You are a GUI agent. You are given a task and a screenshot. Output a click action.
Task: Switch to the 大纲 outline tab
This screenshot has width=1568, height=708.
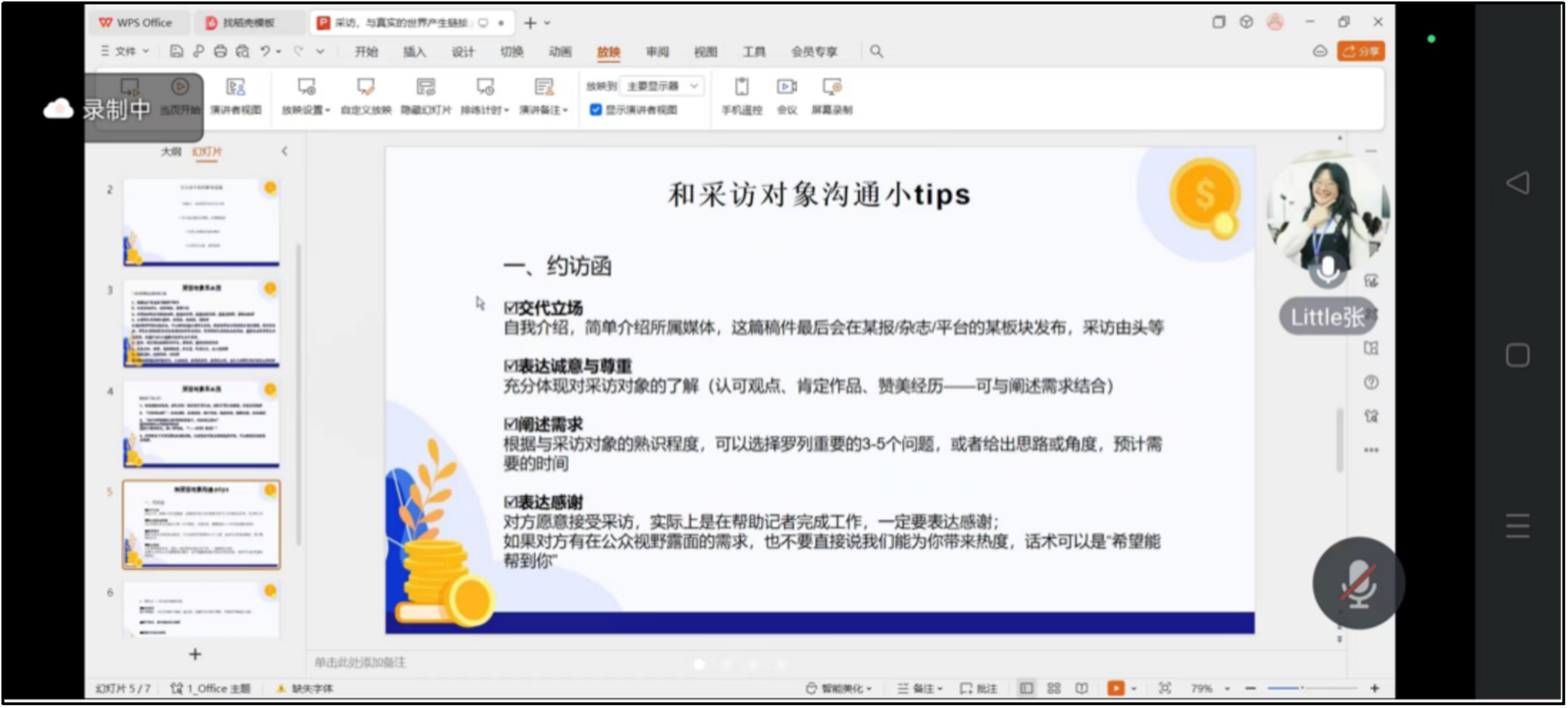[x=171, y=152]
